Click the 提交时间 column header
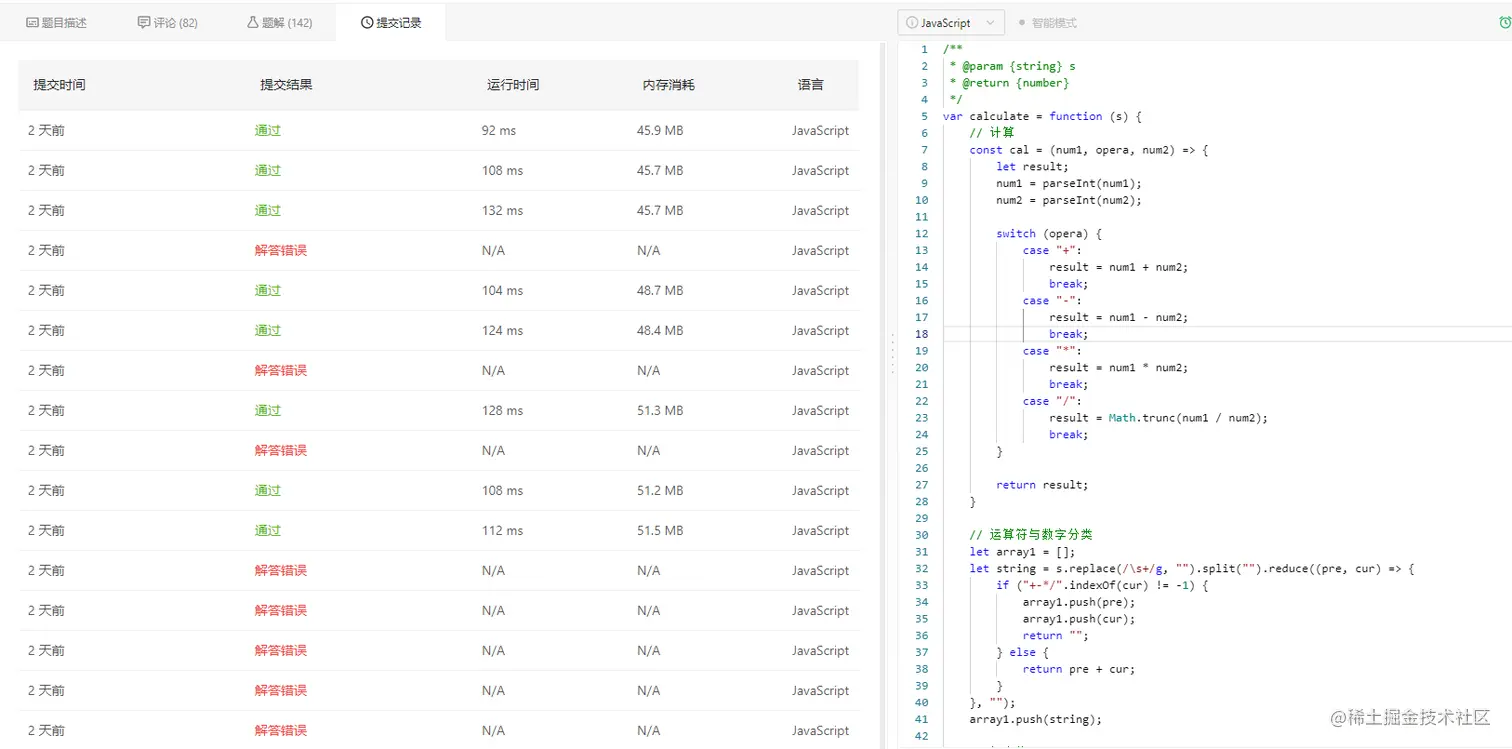Image resolution: width=1512 pixels, height=749 pixels. (59, 85)
